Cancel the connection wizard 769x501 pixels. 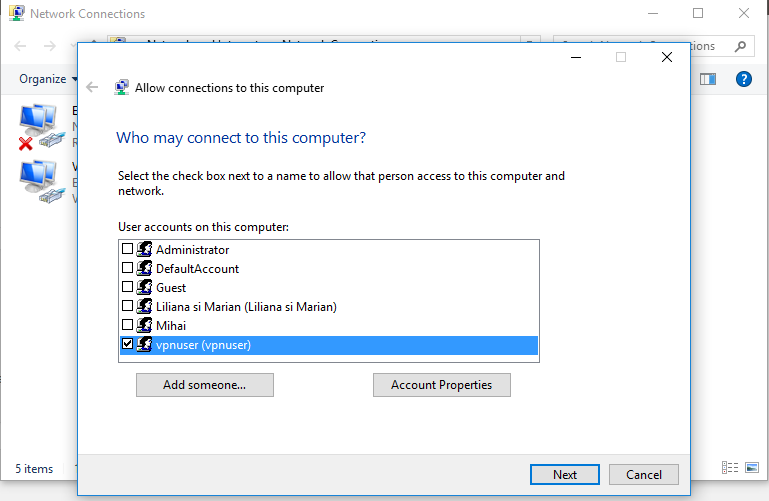[643, 475]
